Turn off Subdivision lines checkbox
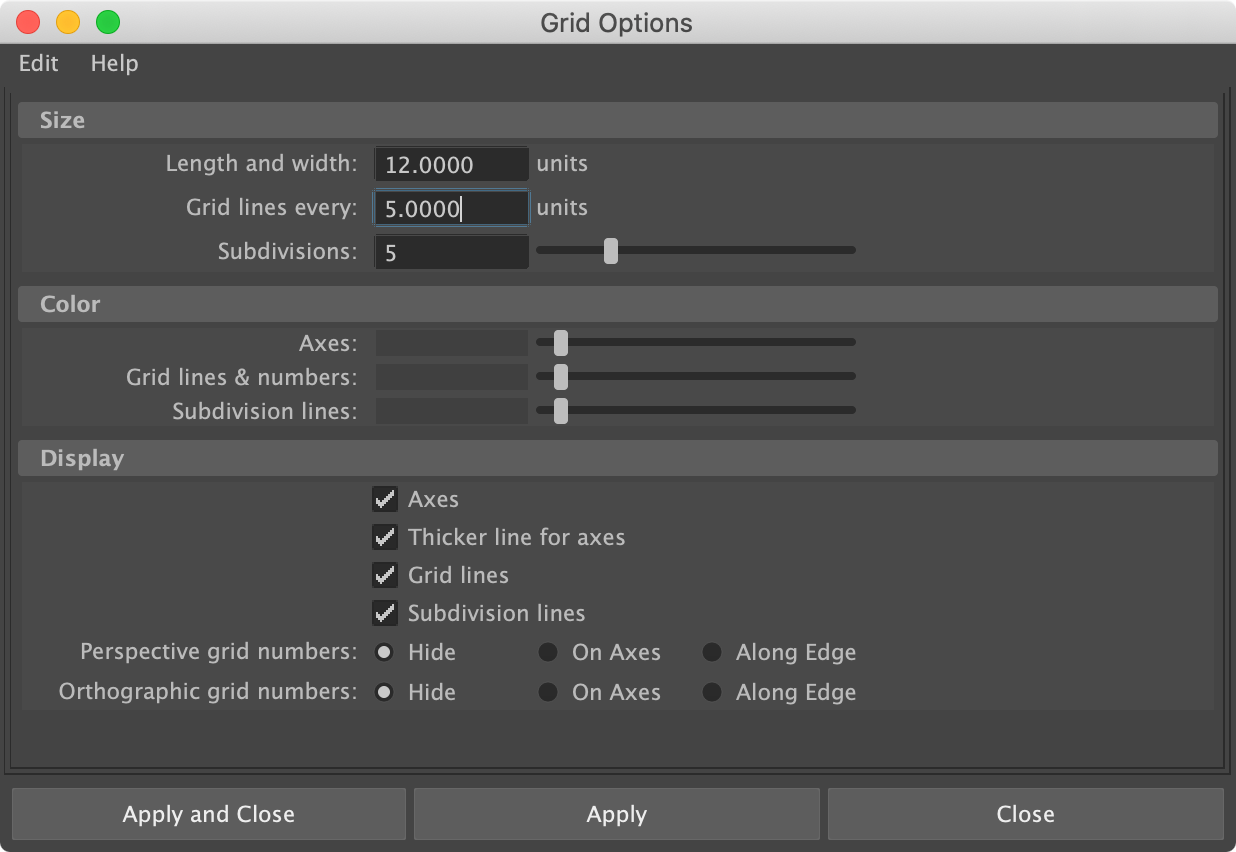1236x852 pixels. (385, 613)
